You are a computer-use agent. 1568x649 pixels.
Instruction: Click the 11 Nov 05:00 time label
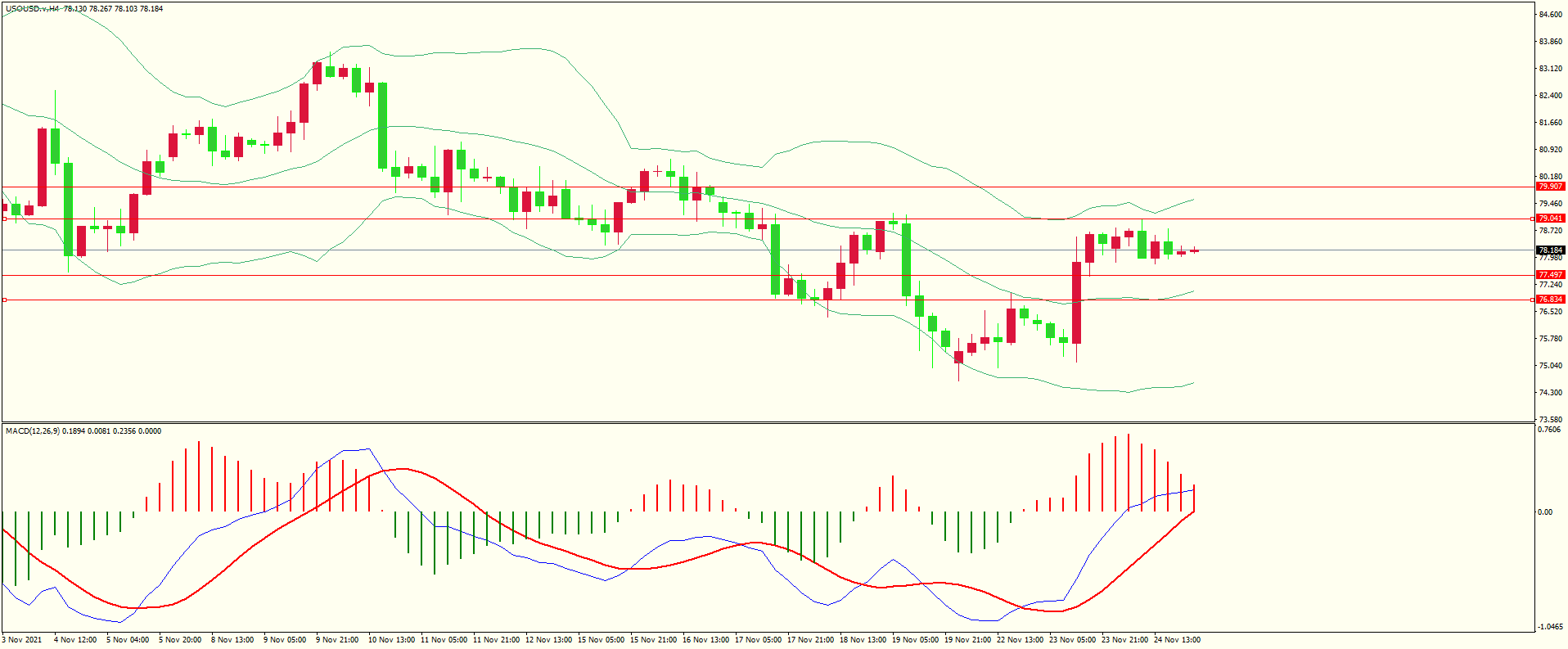coord(444,640)
